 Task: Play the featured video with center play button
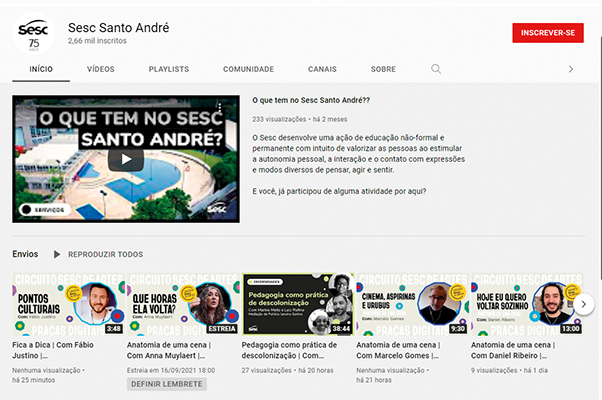[126, 159]
